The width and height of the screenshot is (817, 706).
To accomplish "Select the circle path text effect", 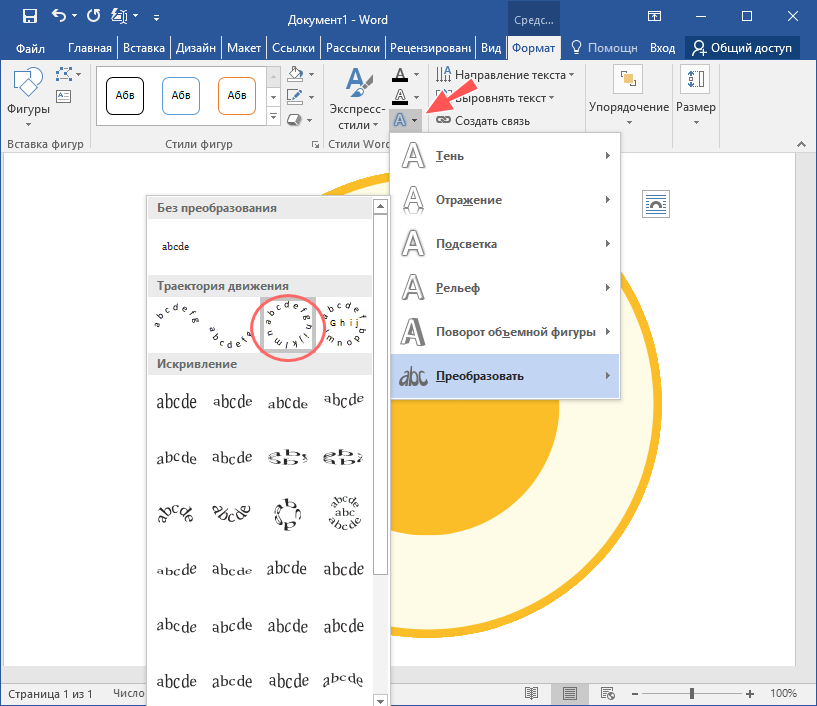I will (288, 326).
